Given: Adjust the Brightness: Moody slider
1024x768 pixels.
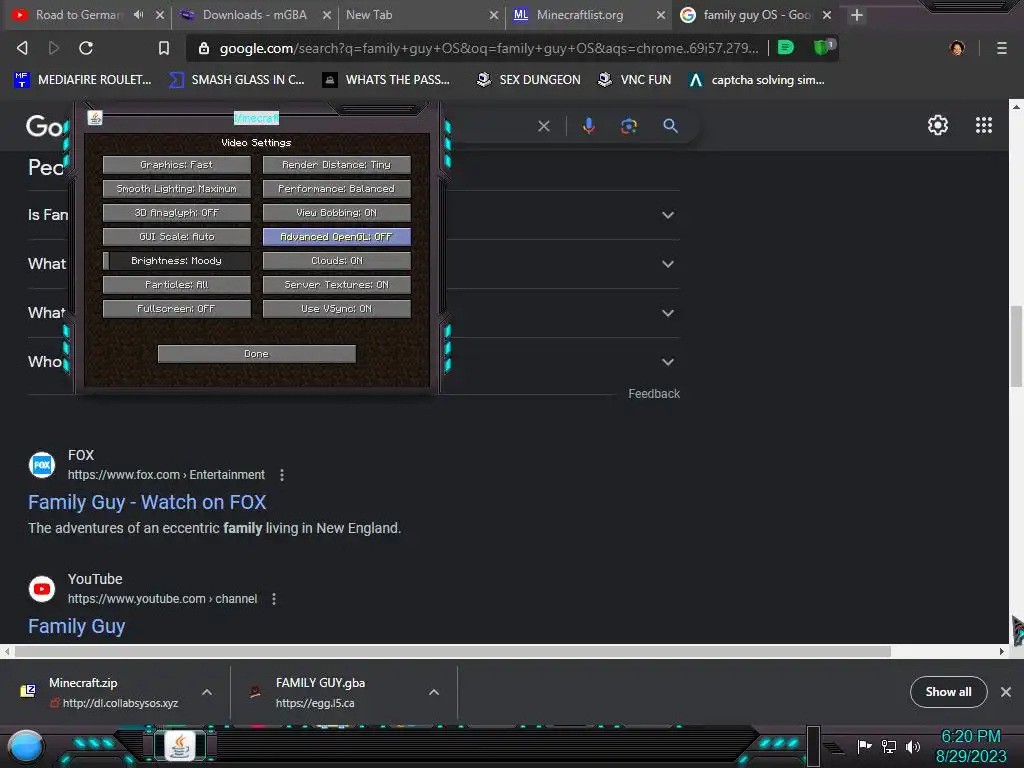Looking at the screenshot, I should [x=176, y=261].
